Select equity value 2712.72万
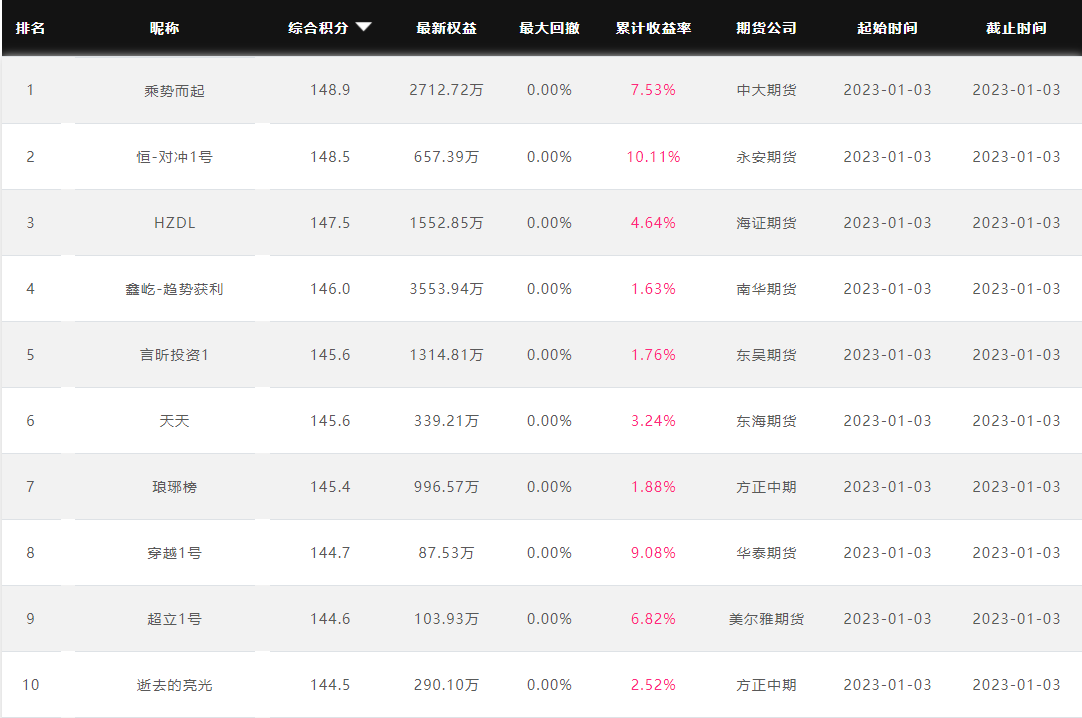This screenshot has height=718, width=1082. pos(446,90)
